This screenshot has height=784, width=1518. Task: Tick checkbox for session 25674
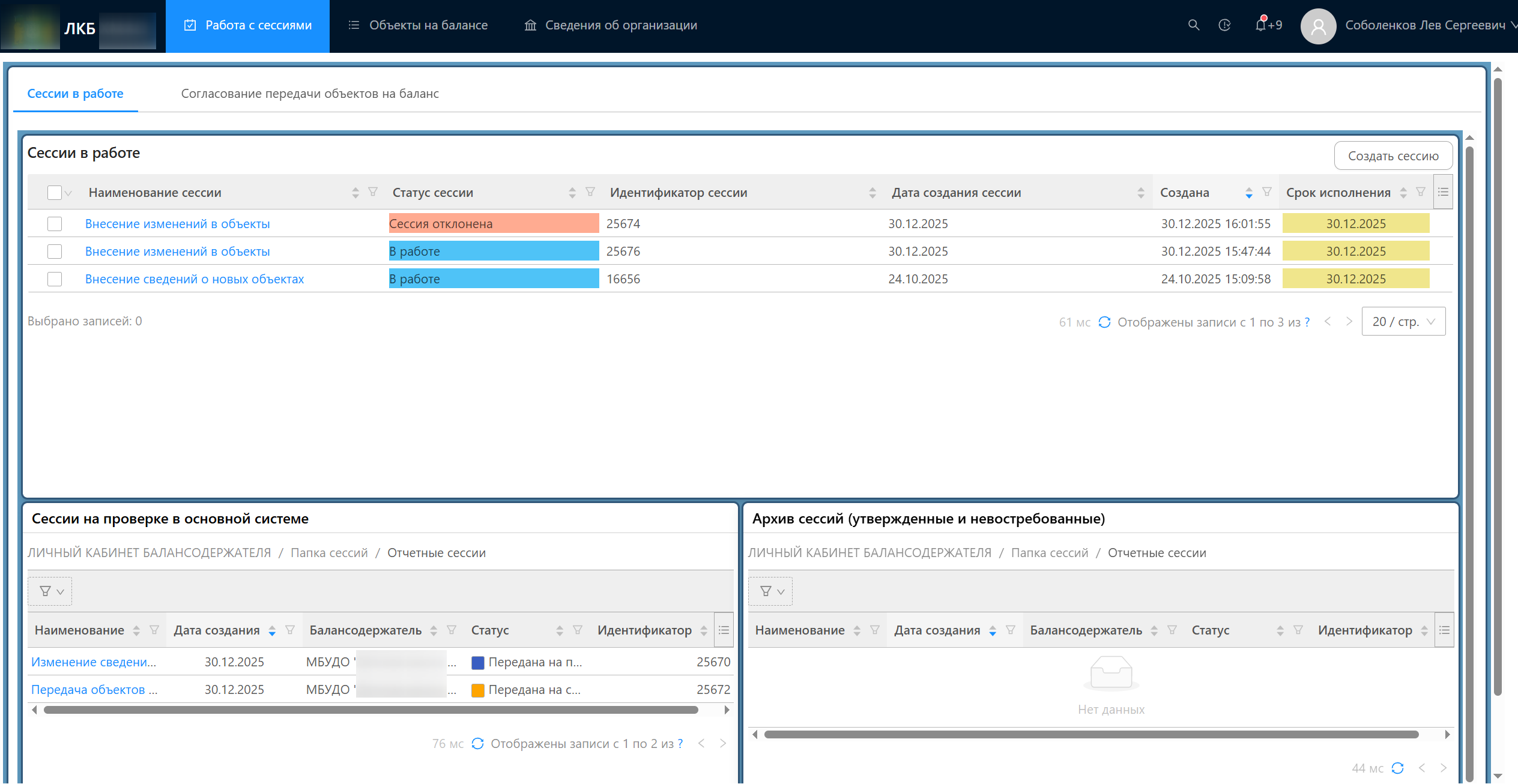(x=55, y=224)
